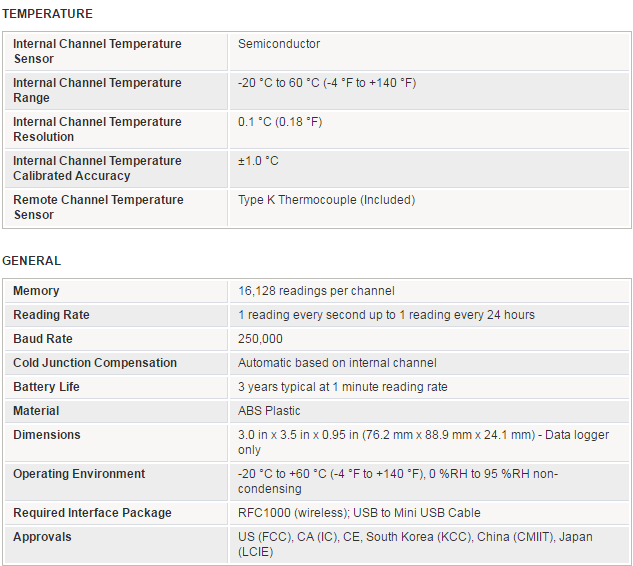The width and height of the screenshot is (633, 566).
Task: Click the -20 °C to 60 °C range value
Action: pyautogui.click(x=327, y=83)
